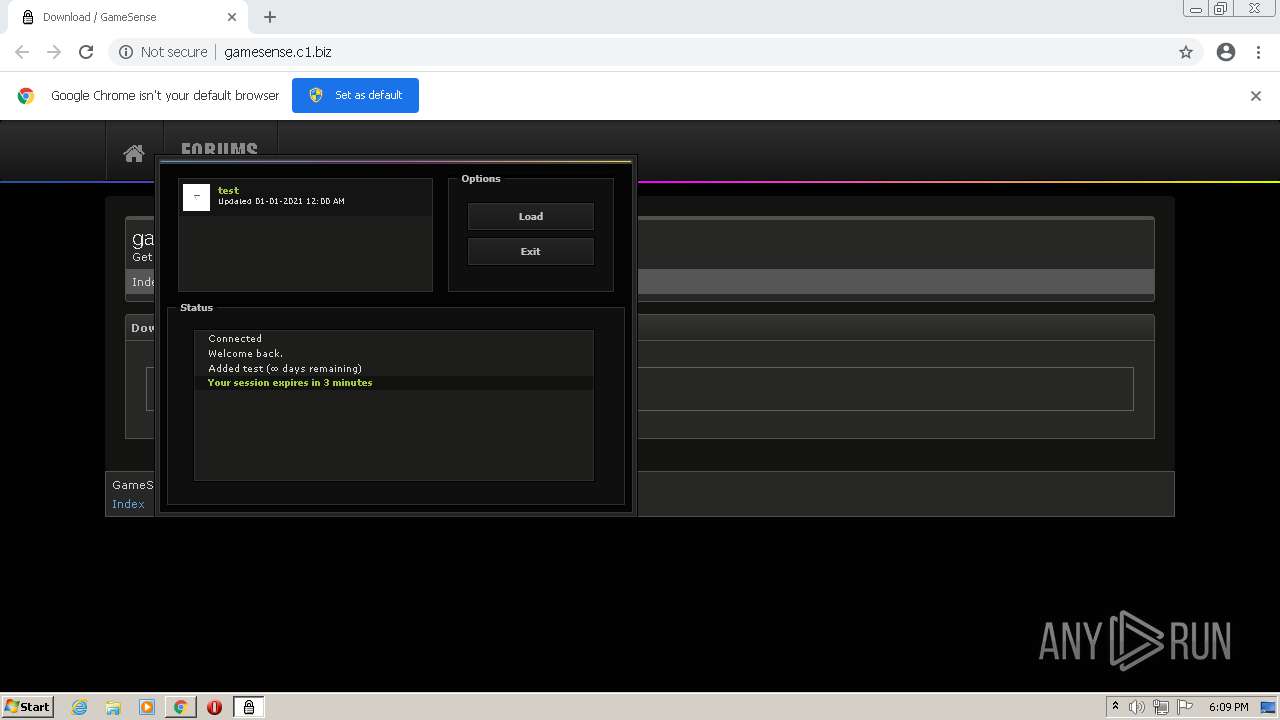Click the monitor icon at tray's end
This screenshot has width=1280, height=720.
1268,707
